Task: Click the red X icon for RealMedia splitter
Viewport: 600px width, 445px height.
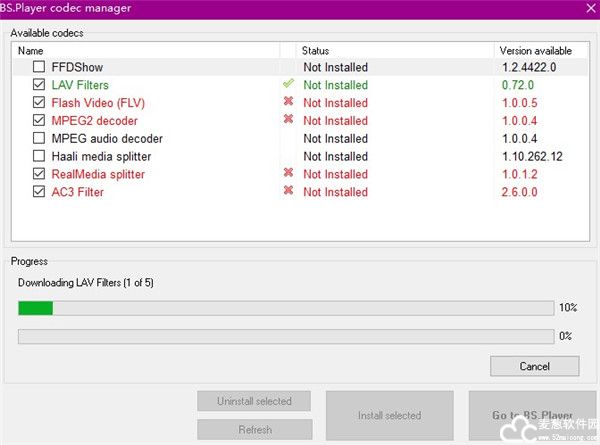Action: [289, 173]
